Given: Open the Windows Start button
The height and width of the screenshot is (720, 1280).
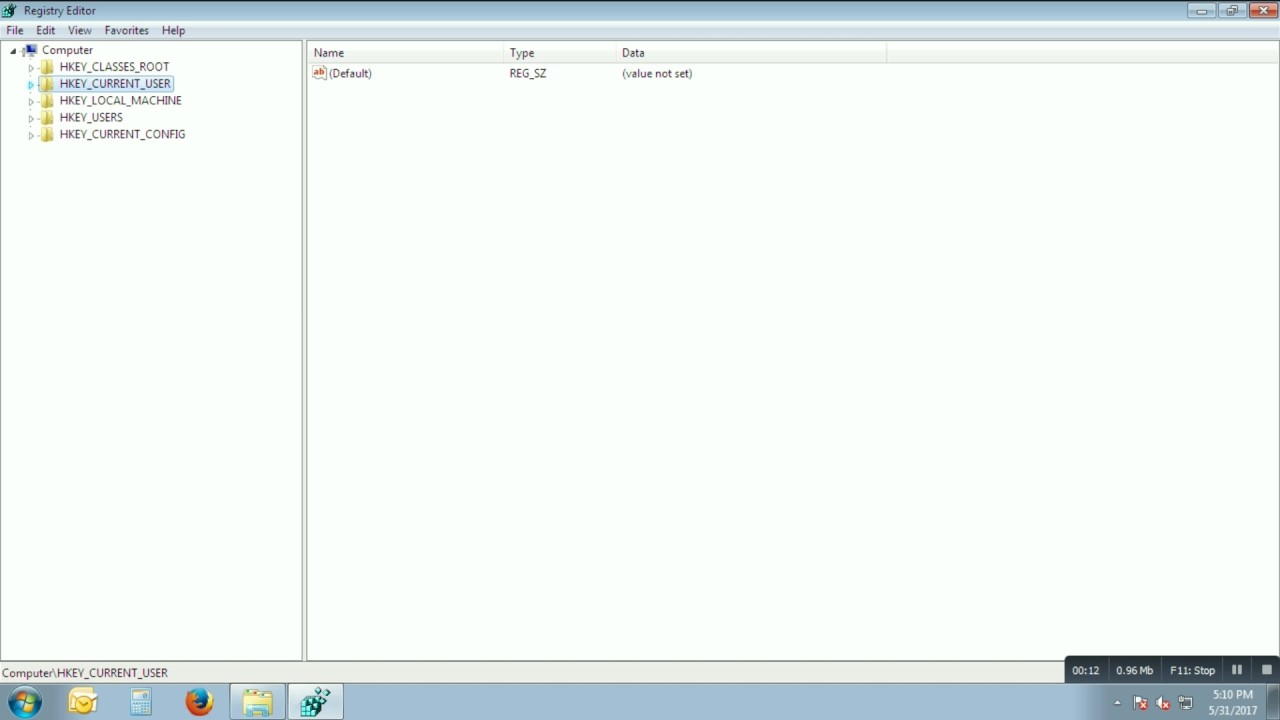Looking at the screenshot, I should click(25, 702).
